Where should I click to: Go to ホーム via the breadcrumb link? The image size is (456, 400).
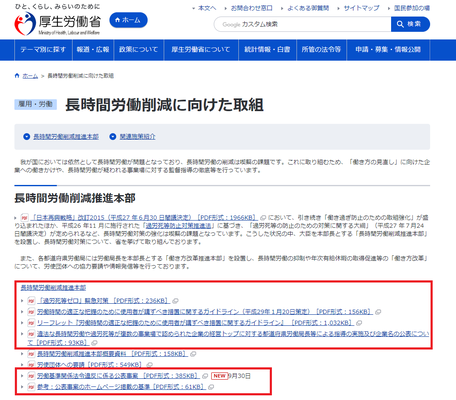(30, 76)
